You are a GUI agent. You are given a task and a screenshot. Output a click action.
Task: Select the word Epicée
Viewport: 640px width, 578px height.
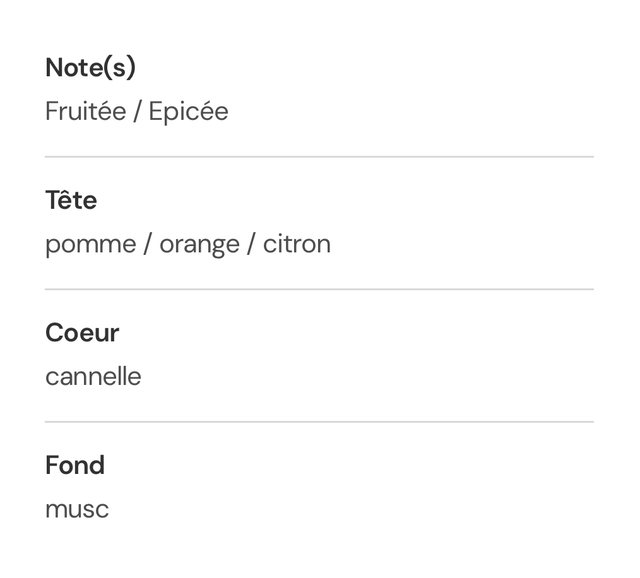coord(189,112)
